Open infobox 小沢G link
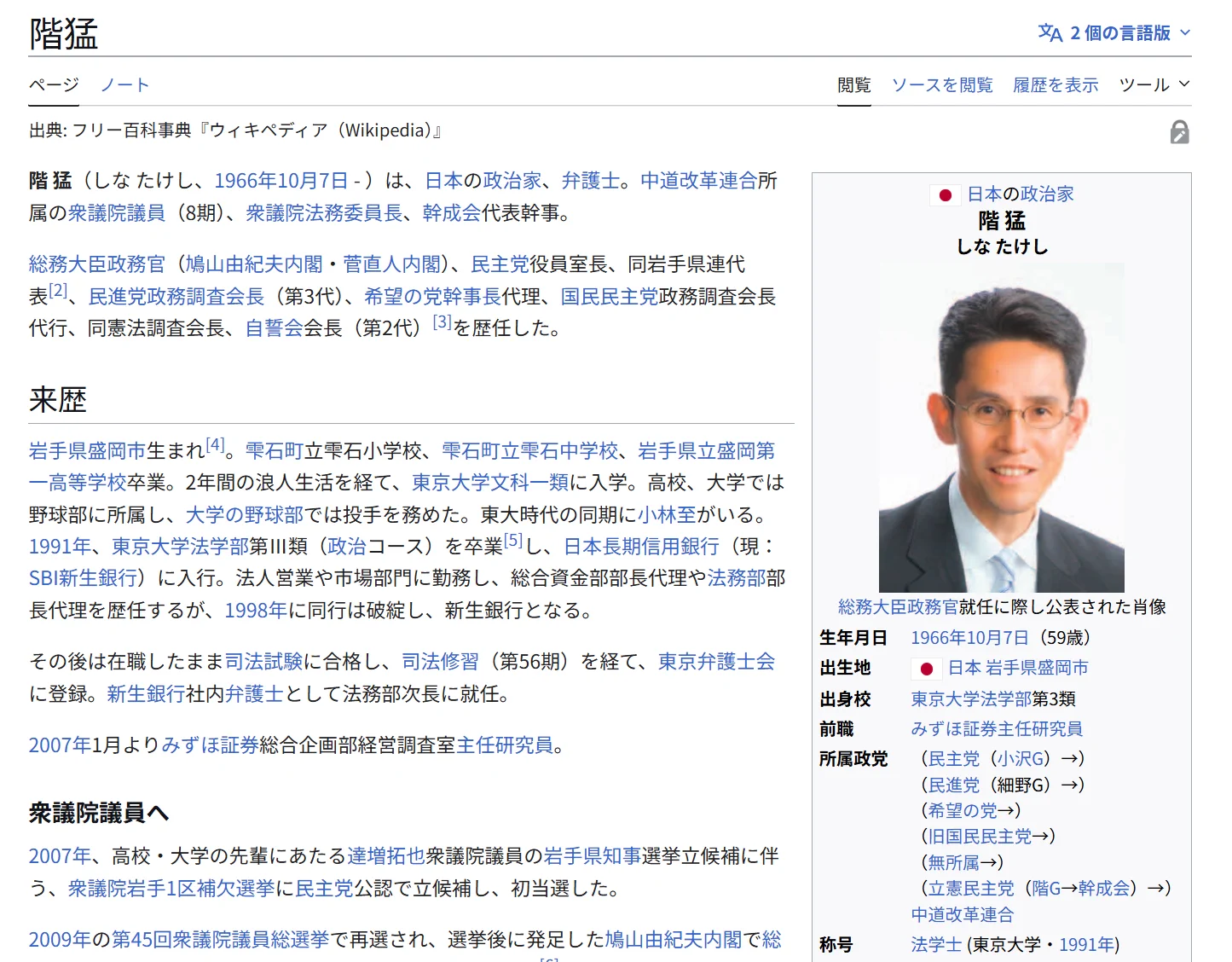This screenshot has width=1232, height=962. pyautogui.click(x=1019, y=758)
